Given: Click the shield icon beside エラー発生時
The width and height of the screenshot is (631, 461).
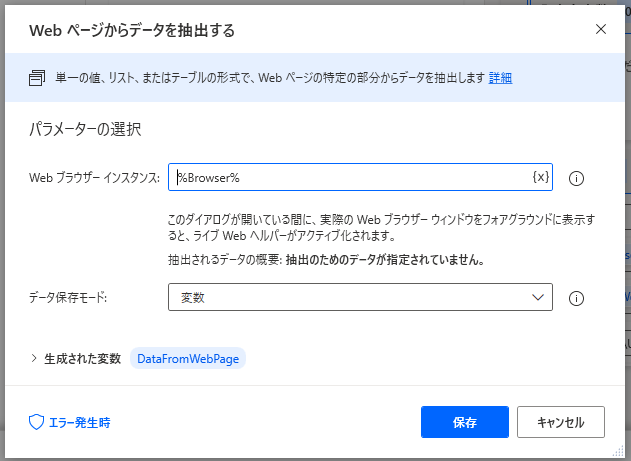Looking at the screenshot, I should [36, 422].
